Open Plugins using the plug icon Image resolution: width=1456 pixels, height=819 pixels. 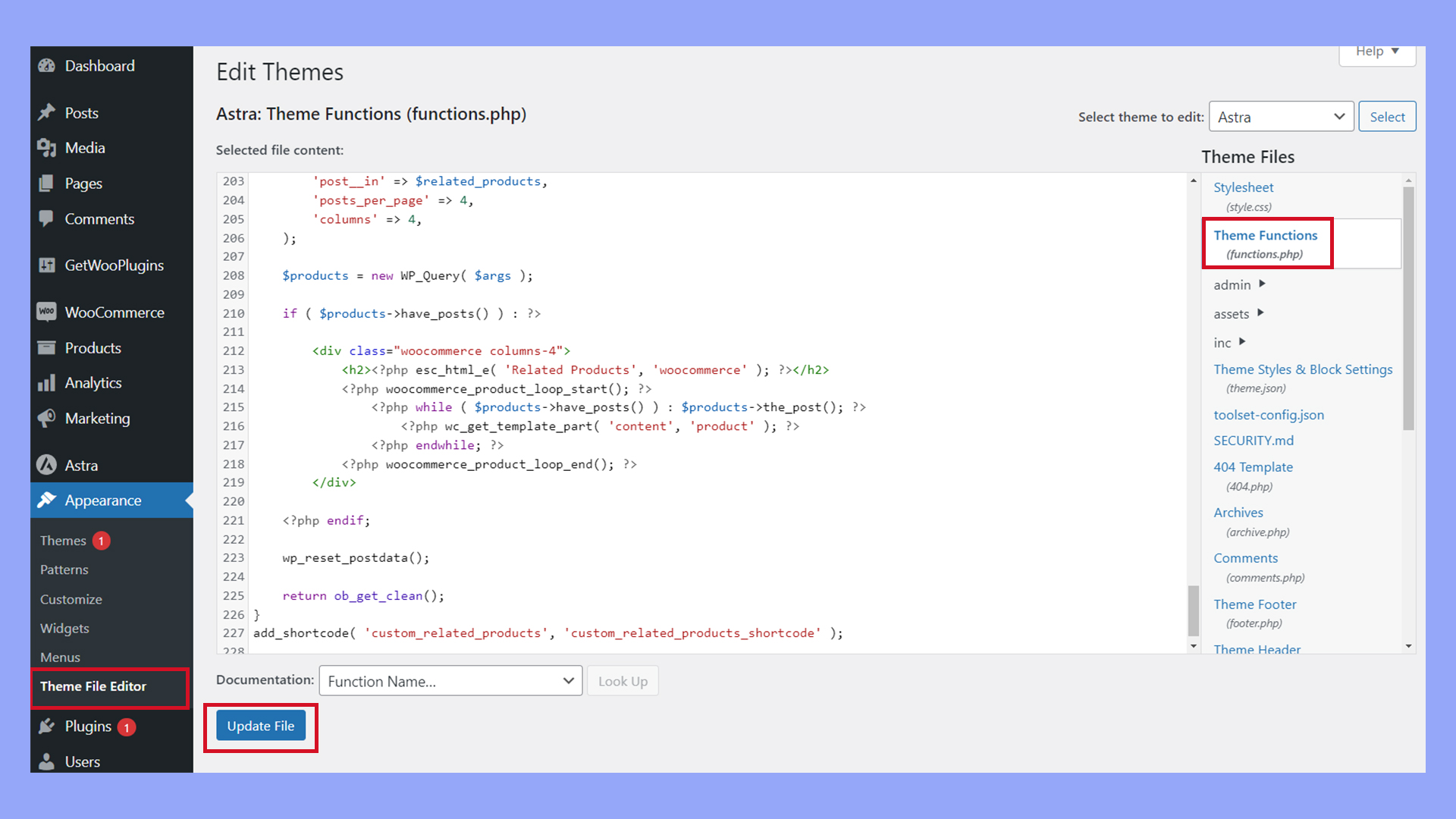click(48, 726)
